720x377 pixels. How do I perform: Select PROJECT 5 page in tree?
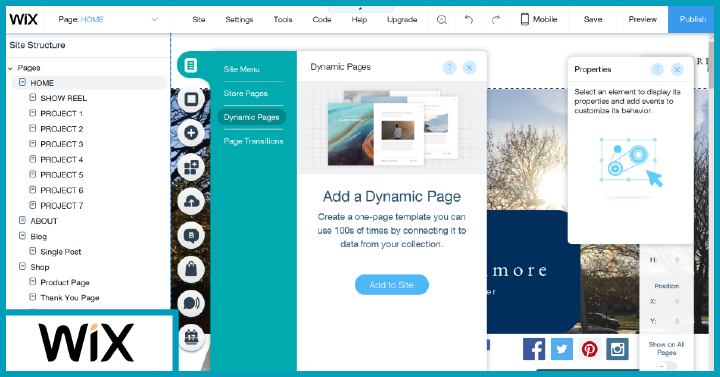click(x=62, y=175)
